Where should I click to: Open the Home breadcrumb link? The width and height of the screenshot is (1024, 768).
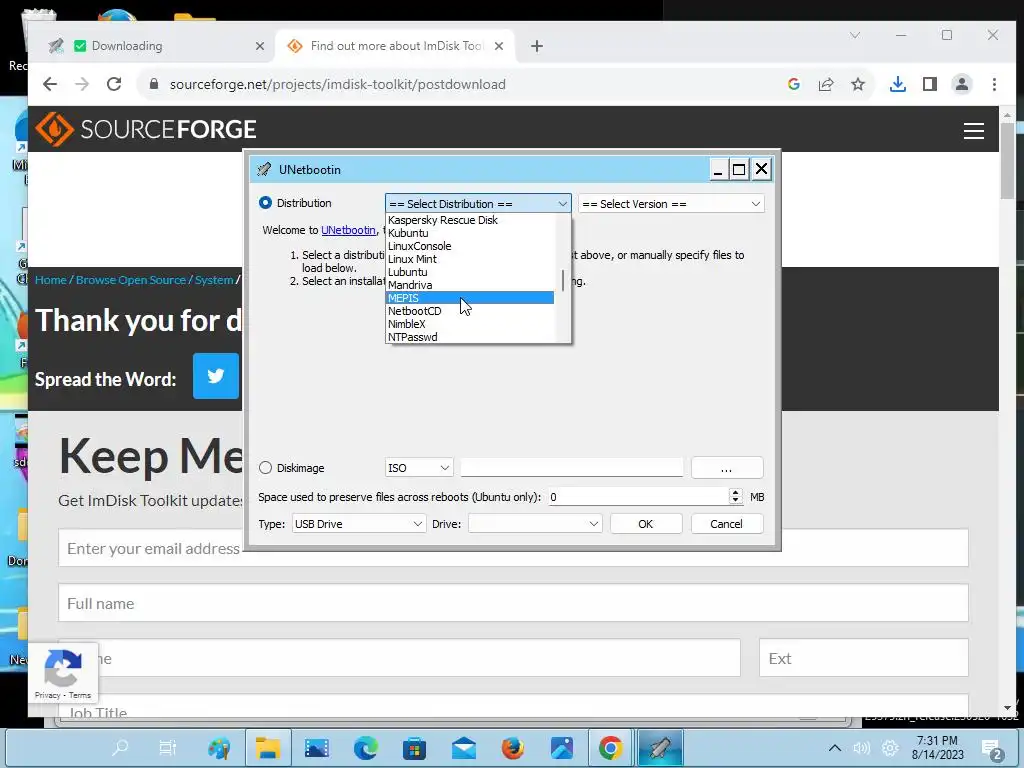point(50,280)
